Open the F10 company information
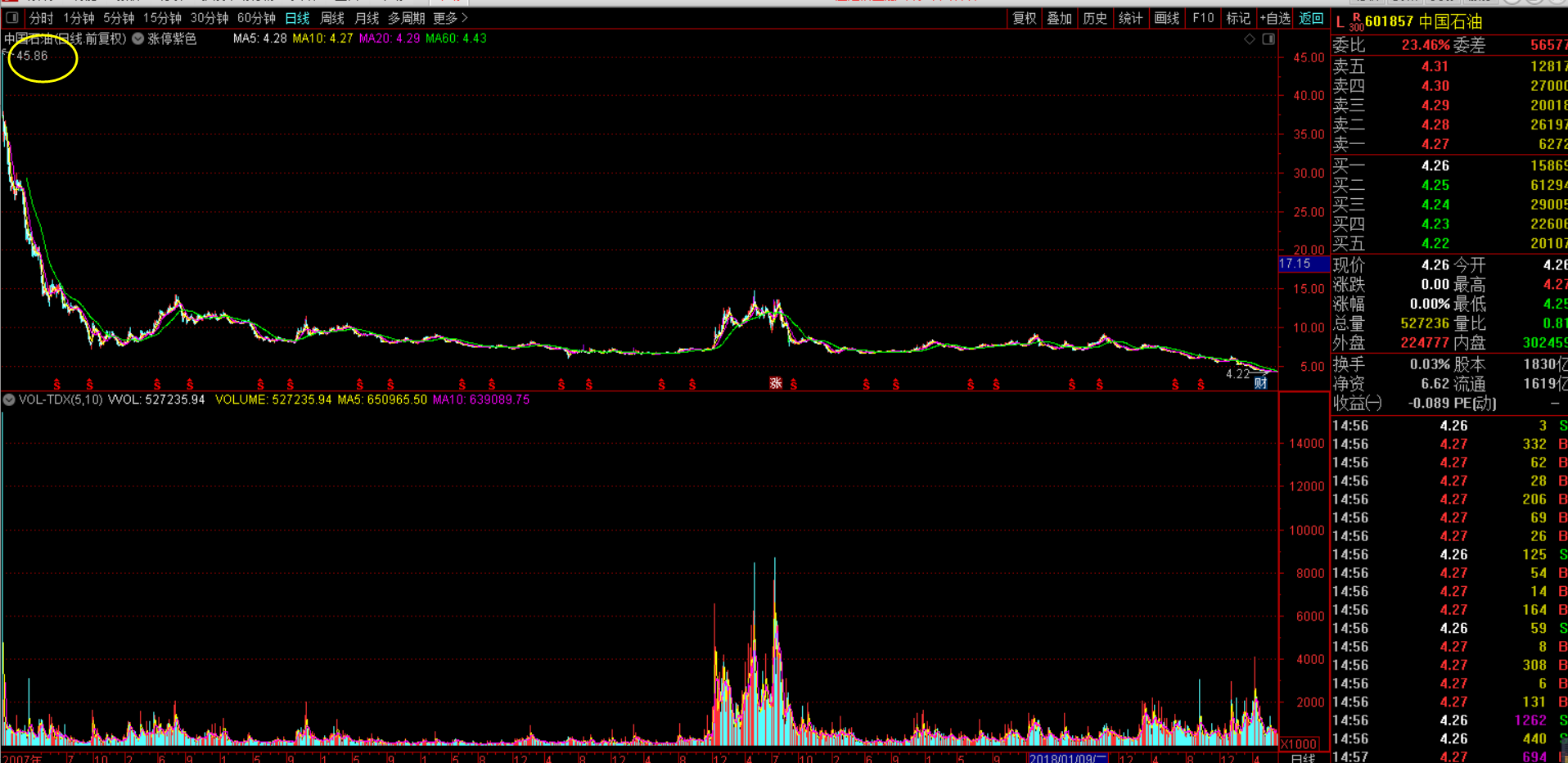Viewport: 1568px width, 763px height. (x=1203, y=18)
